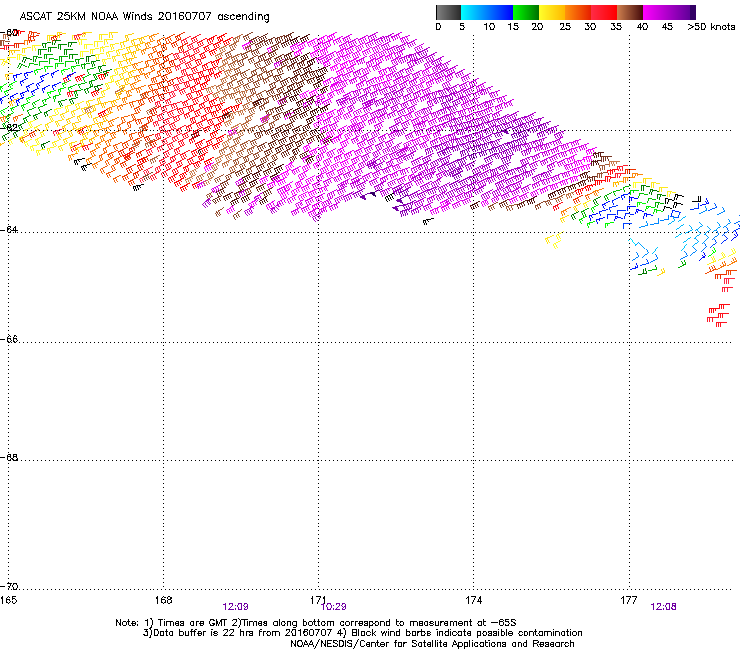Screen dimensions: 740x650
Task: Click longitude axis label '174'
Action: (474, 600)
